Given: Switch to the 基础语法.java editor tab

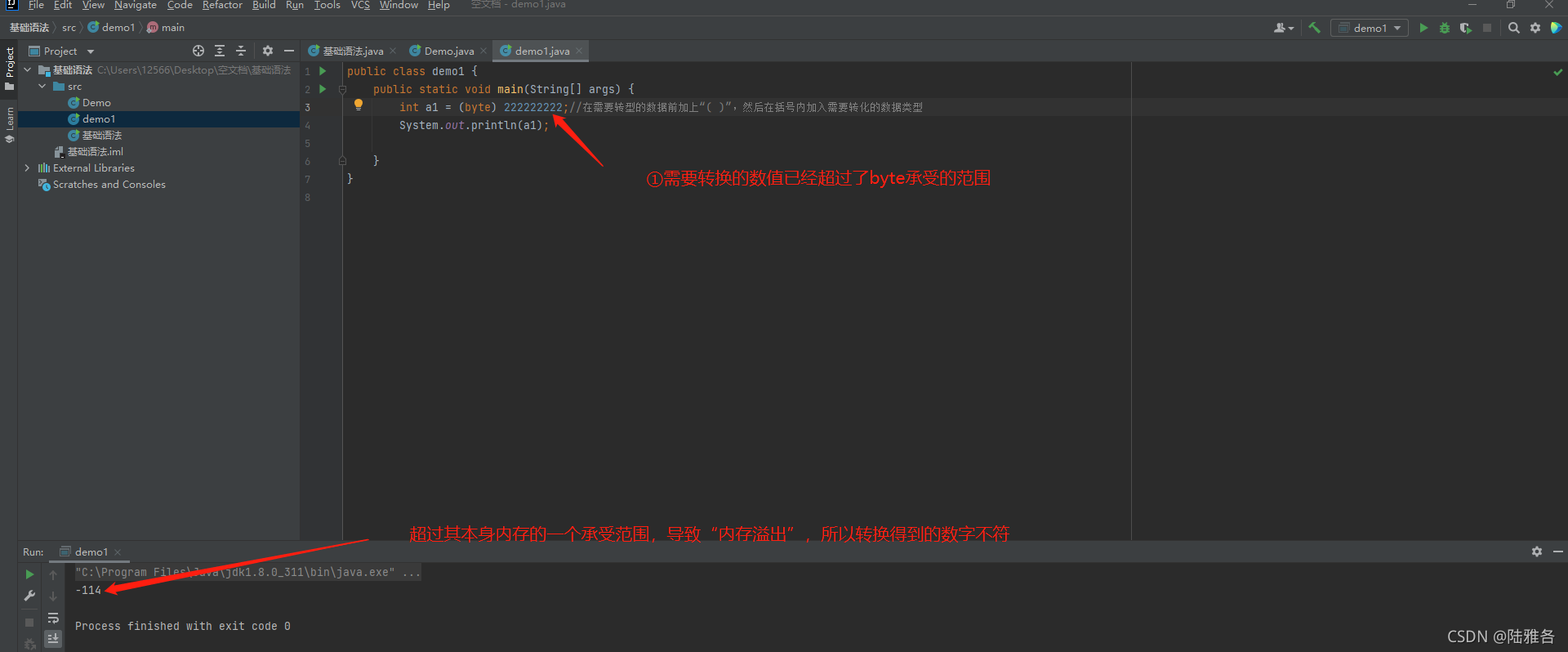Looking at the screenshot, I should (x=352, y=51).
